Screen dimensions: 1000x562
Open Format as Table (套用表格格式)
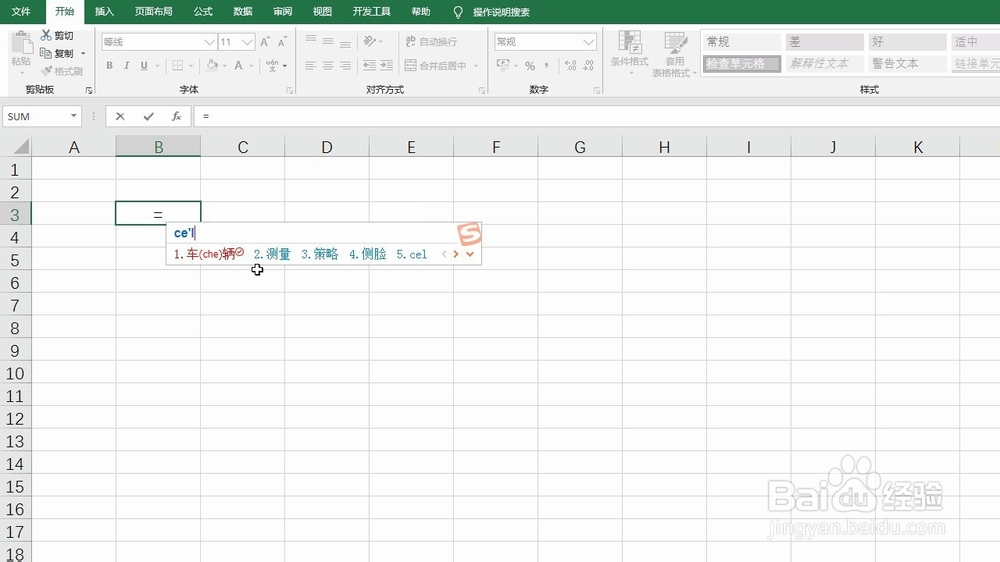(x=673, y=54)
